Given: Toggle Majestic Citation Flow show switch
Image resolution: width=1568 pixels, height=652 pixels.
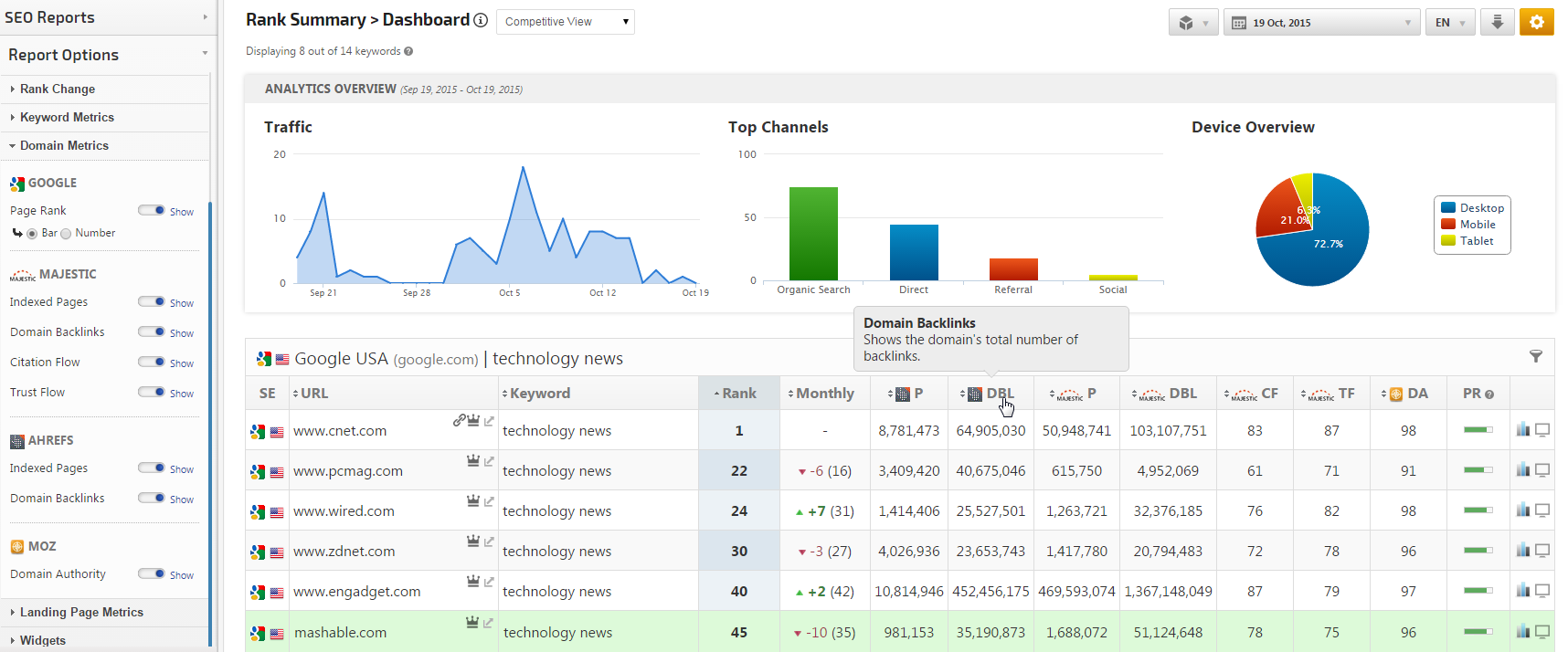Looking at the screenshot, I should point(152,362).
